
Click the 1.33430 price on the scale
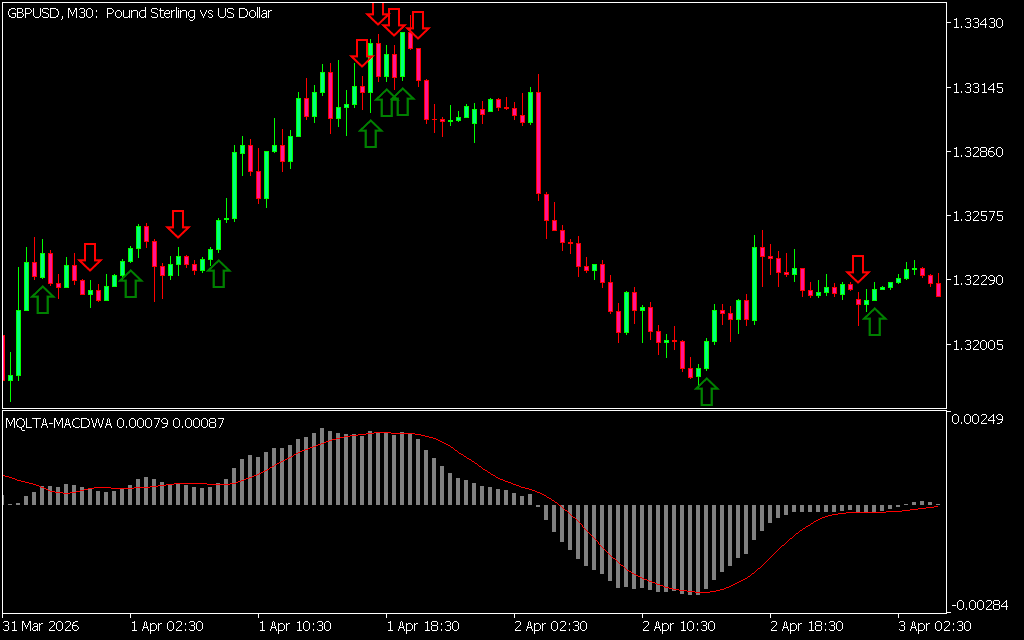click(981, 23)
